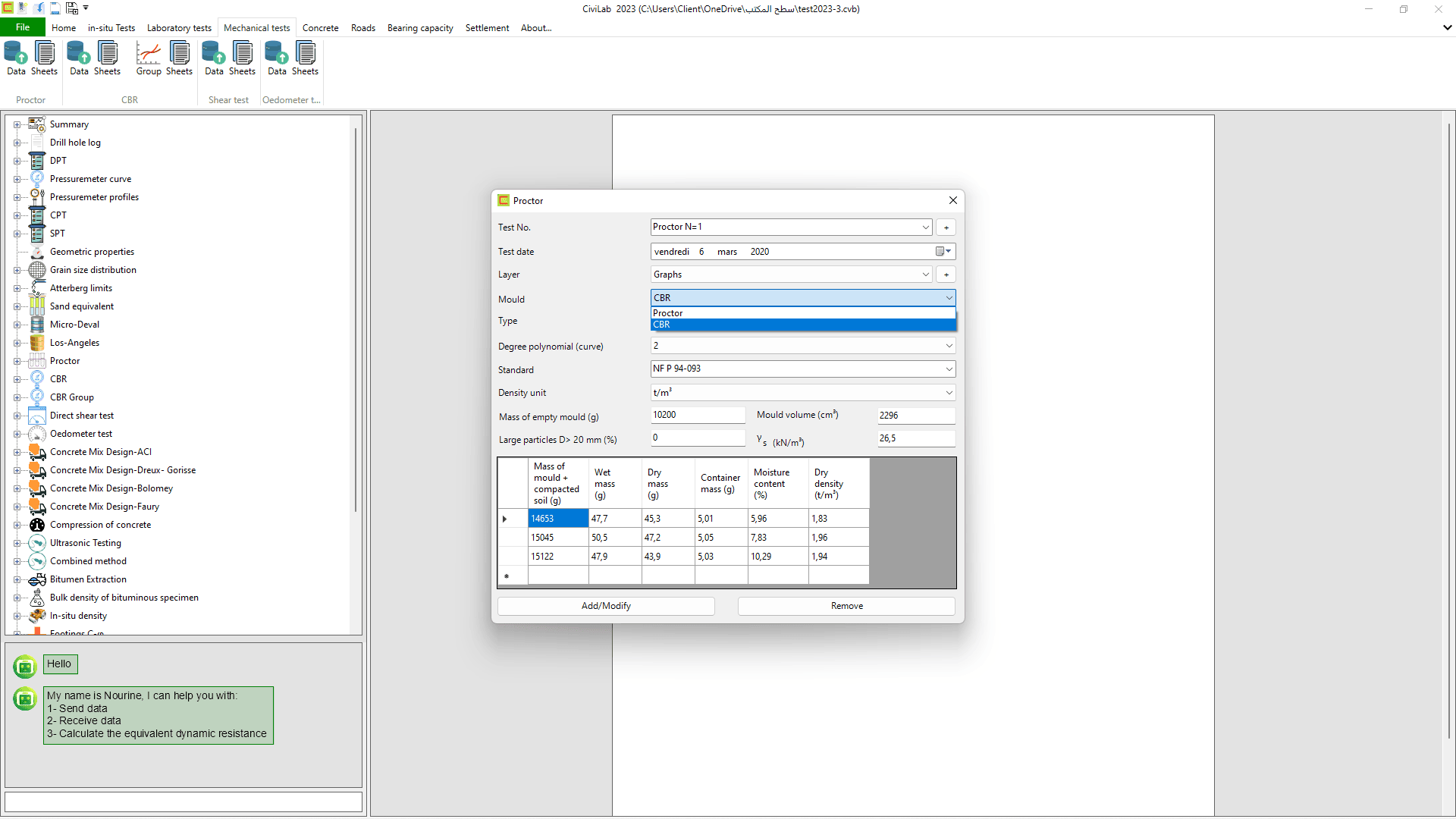Image resolution: width=1456 pixels, height=819 pixels.
Task: Click the Mass of empty mould field
Action: click(697, 415)
